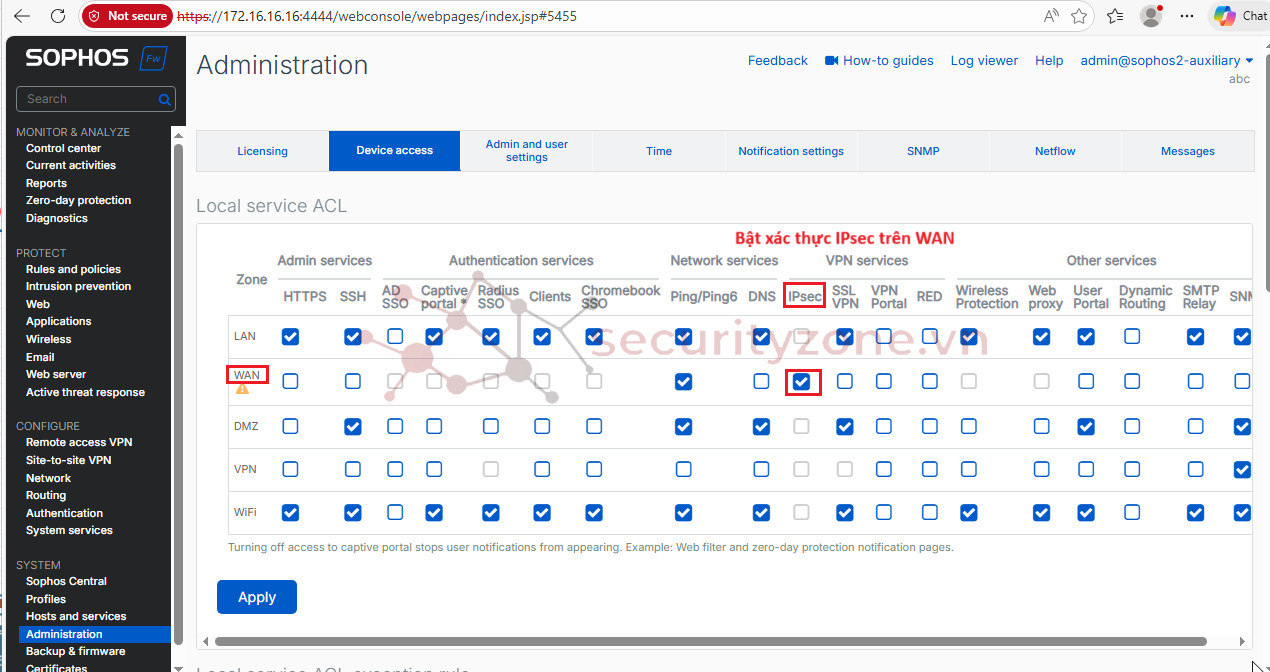The width and height of the screenshot is (1270, 672).
Task: Enable HTTPS access for WAN zone
Action: pyautogui.click(x=290, y=381)
